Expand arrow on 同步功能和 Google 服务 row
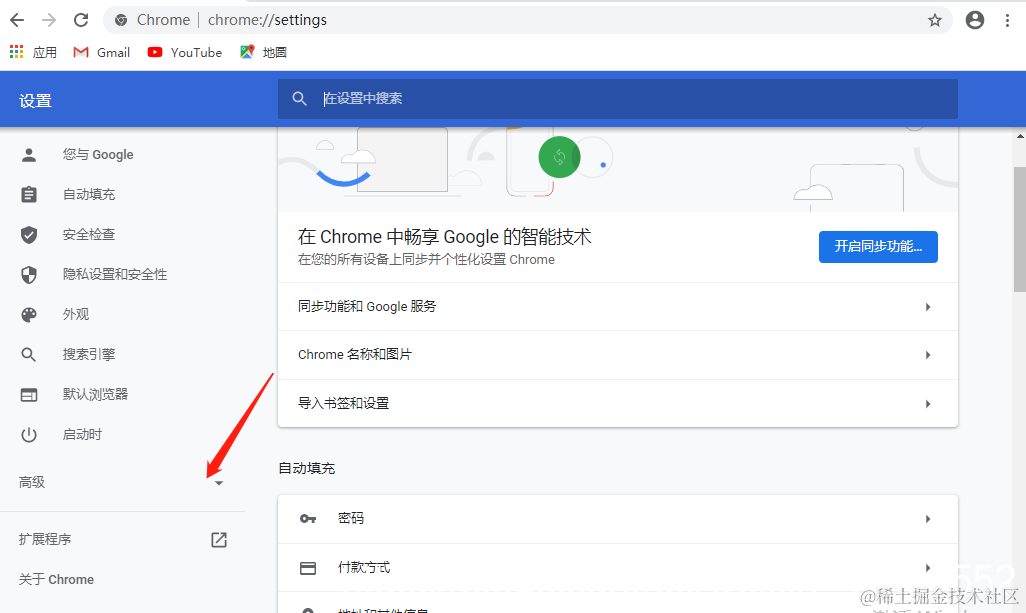 click(x=928, y=307)
